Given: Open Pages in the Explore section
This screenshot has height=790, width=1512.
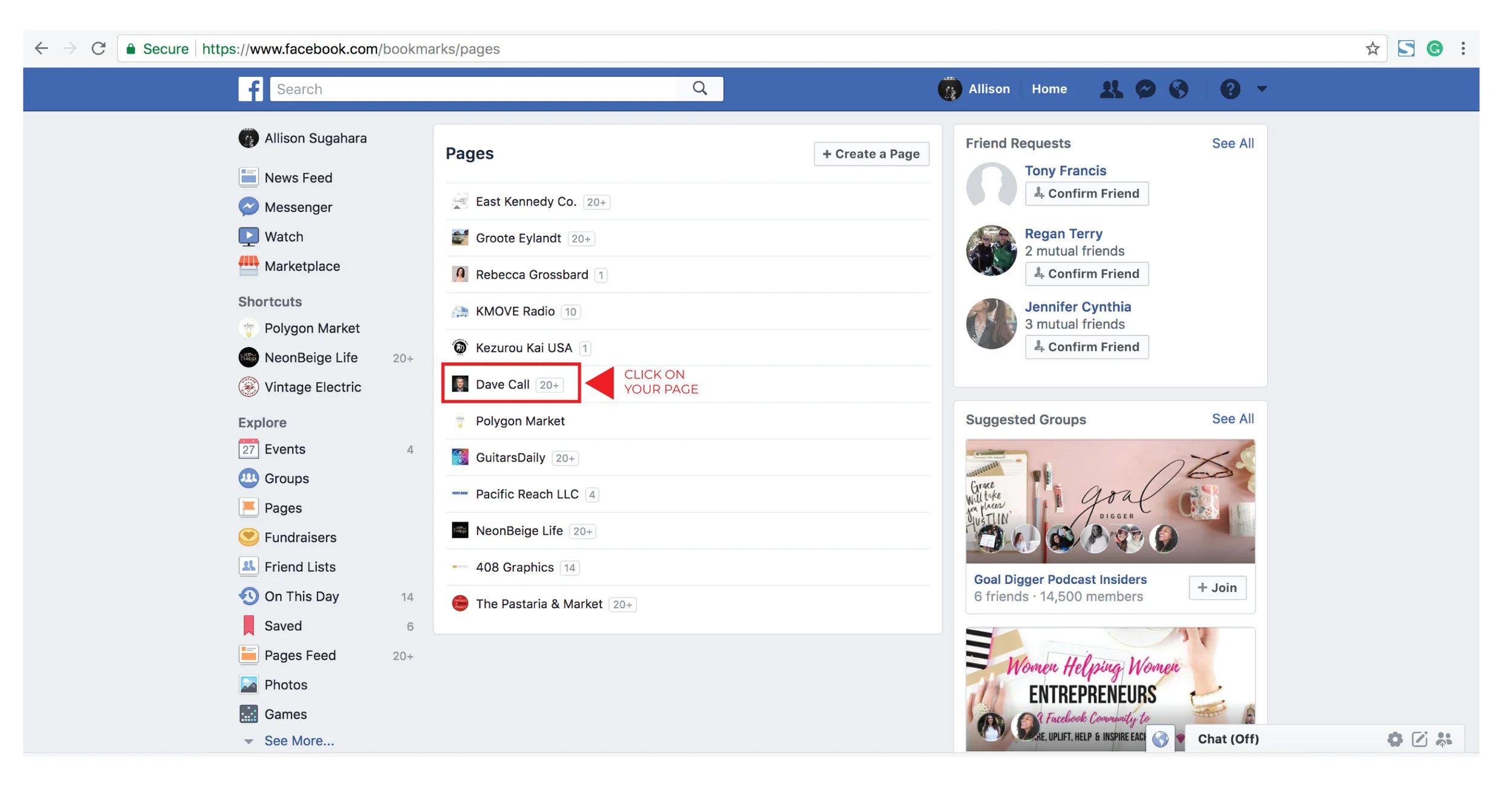Looking at the screenshot, I should 270,508.
